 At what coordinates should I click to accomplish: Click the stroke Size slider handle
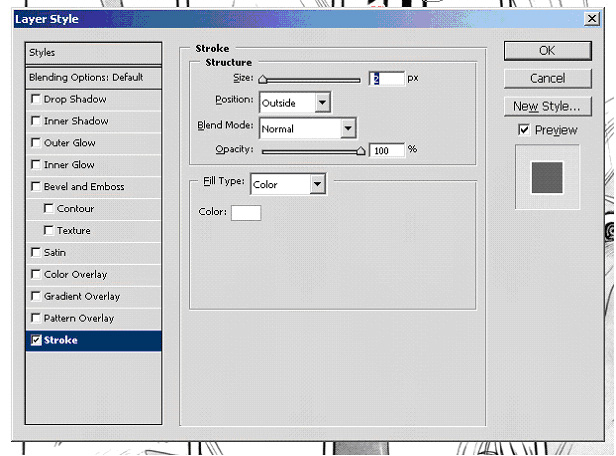(x=263, y=80)
